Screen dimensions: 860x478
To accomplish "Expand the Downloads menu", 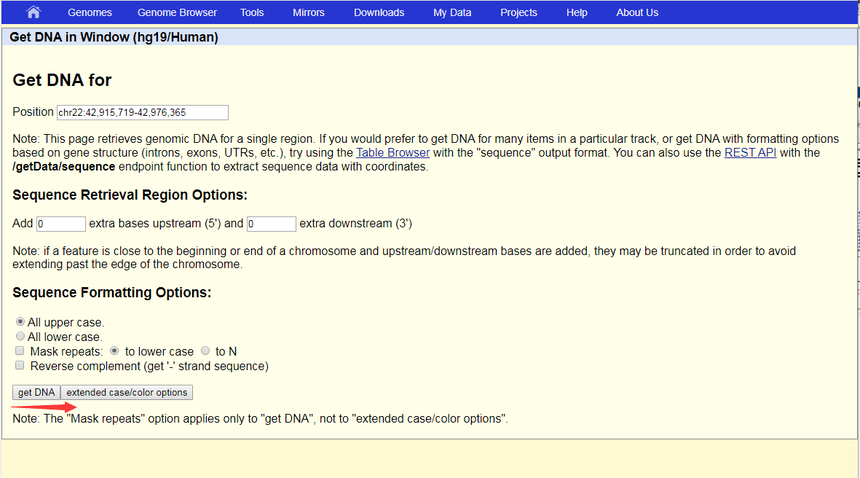I will pyautogui.click(x=379, y=13).
